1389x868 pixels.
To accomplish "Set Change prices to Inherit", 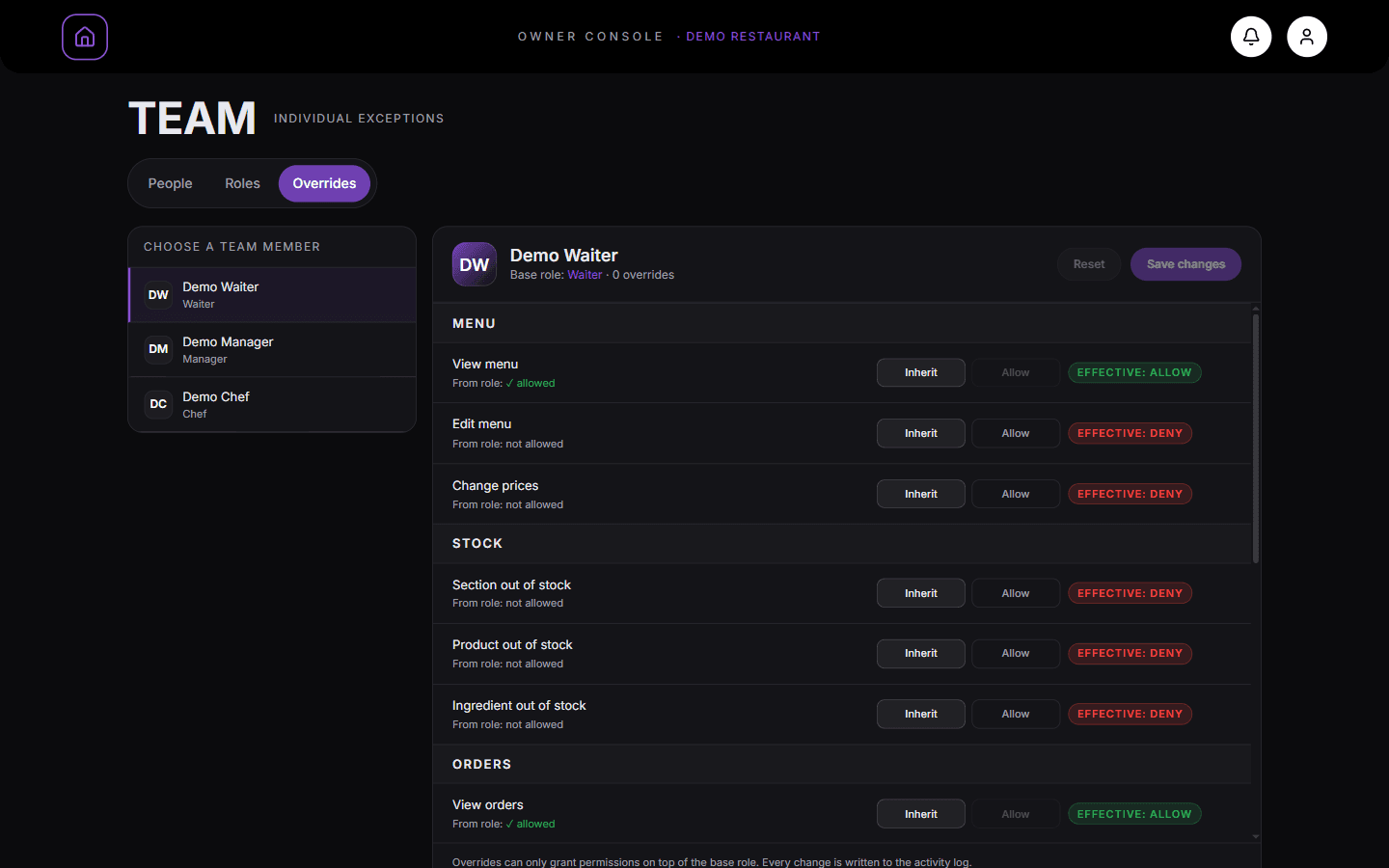I will tap(921, 494).
